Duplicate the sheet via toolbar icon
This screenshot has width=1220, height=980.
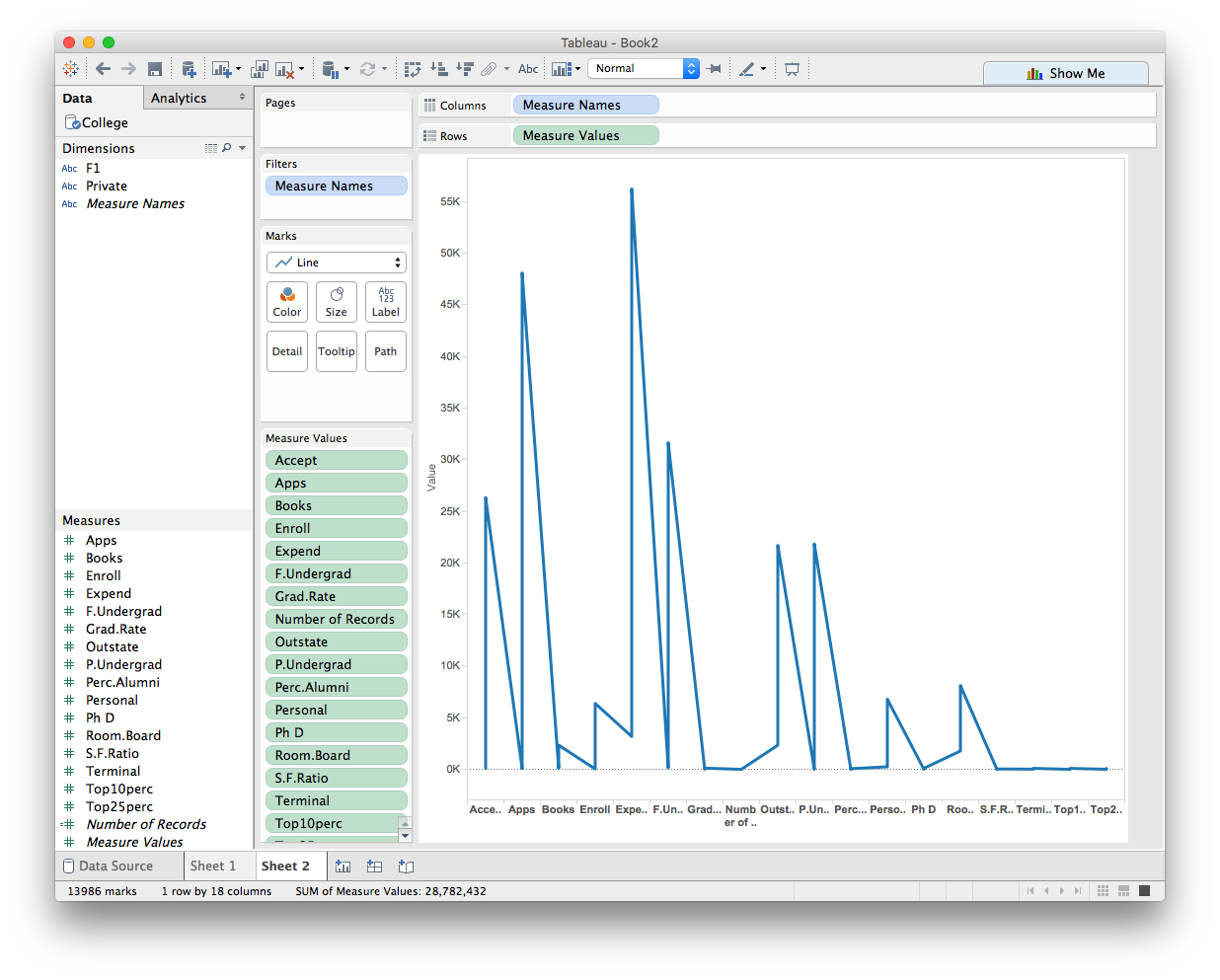tap(260, 69)
